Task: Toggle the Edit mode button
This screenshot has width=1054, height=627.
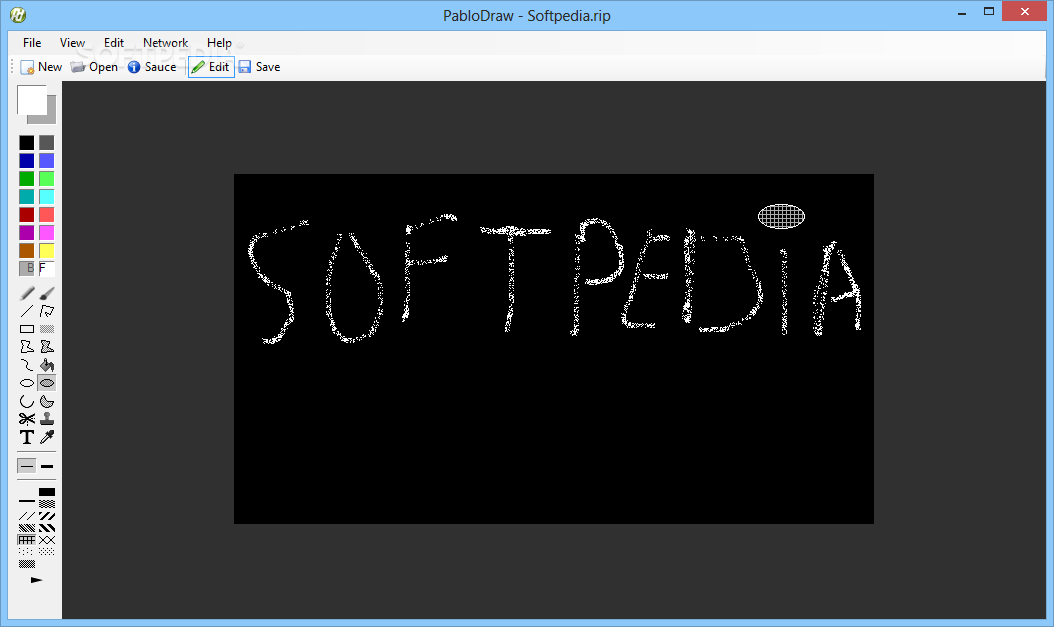Action: (x=211, y=67)
